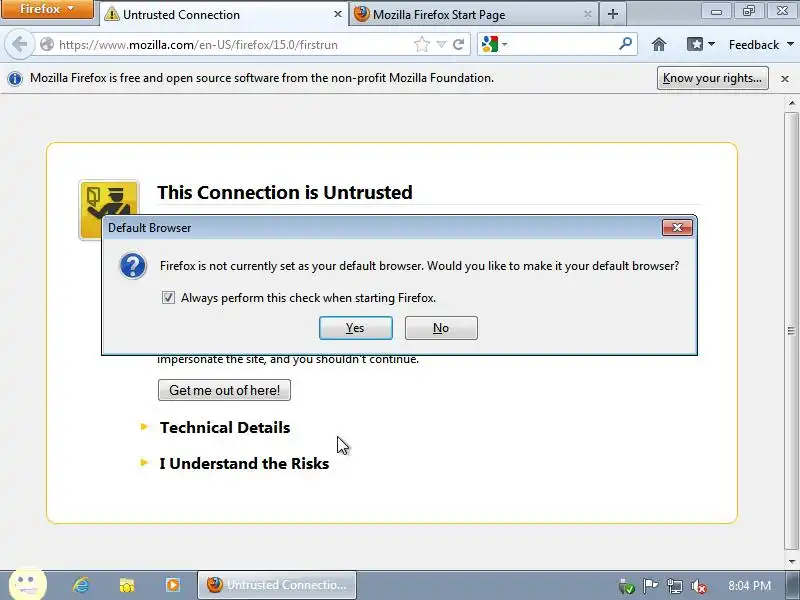Click scrollbar down arrow
This screenshot has width=800, height=600.
[x=791, y=561]
